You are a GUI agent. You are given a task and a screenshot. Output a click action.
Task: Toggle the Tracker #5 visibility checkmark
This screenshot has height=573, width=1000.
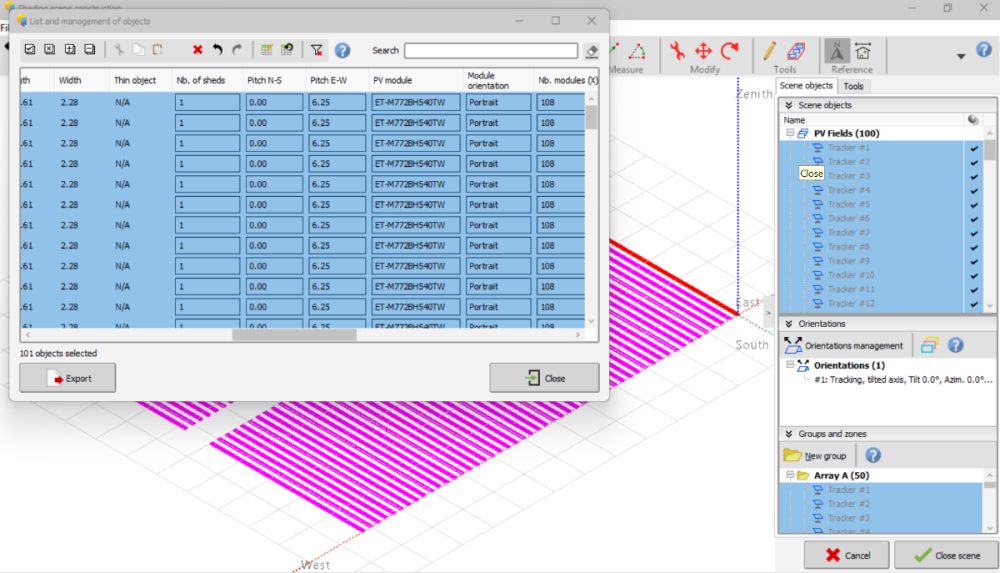click(x=973, y=205)
